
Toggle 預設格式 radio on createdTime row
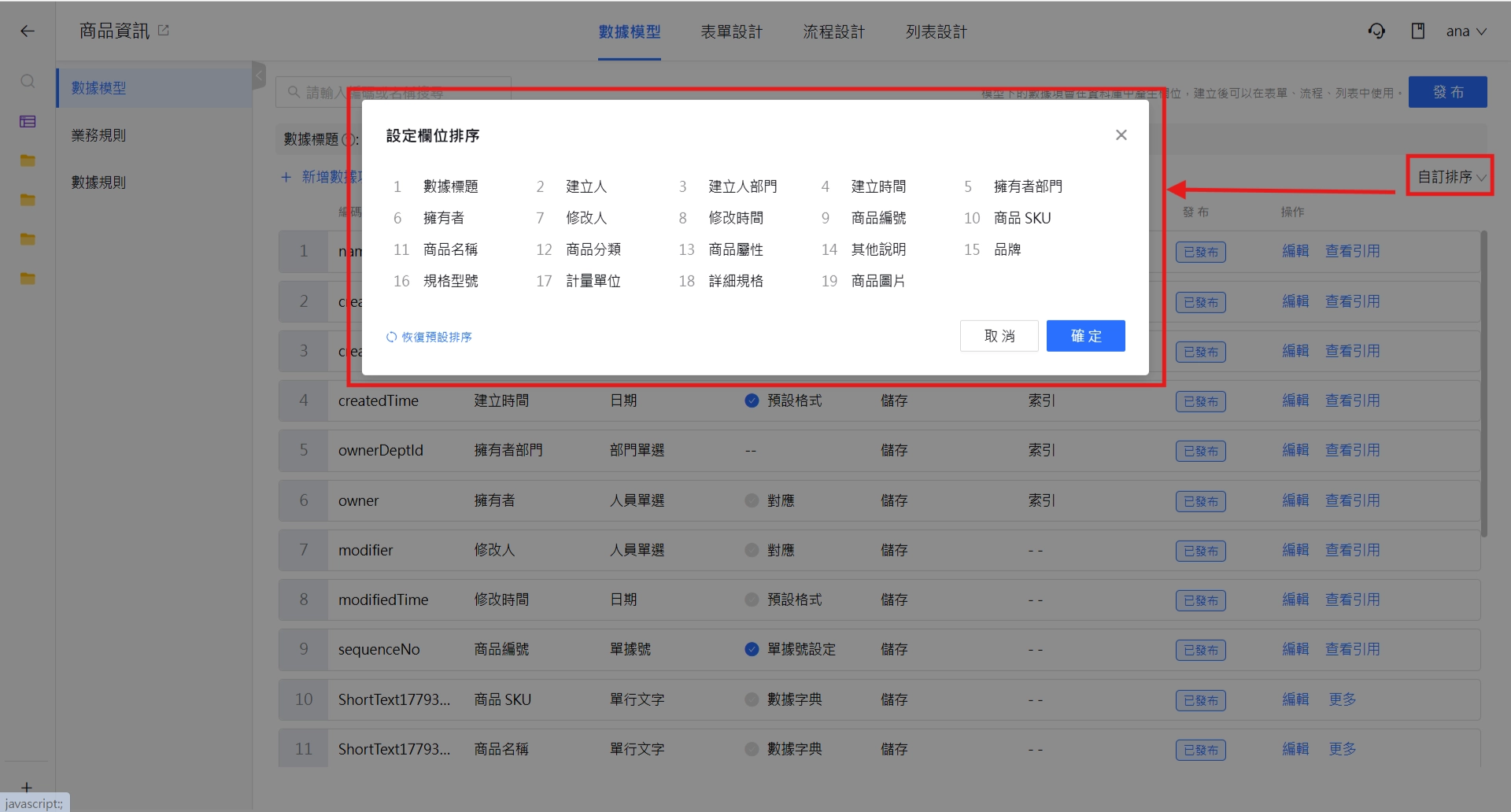pyautogui.click(x=752, y=400)
